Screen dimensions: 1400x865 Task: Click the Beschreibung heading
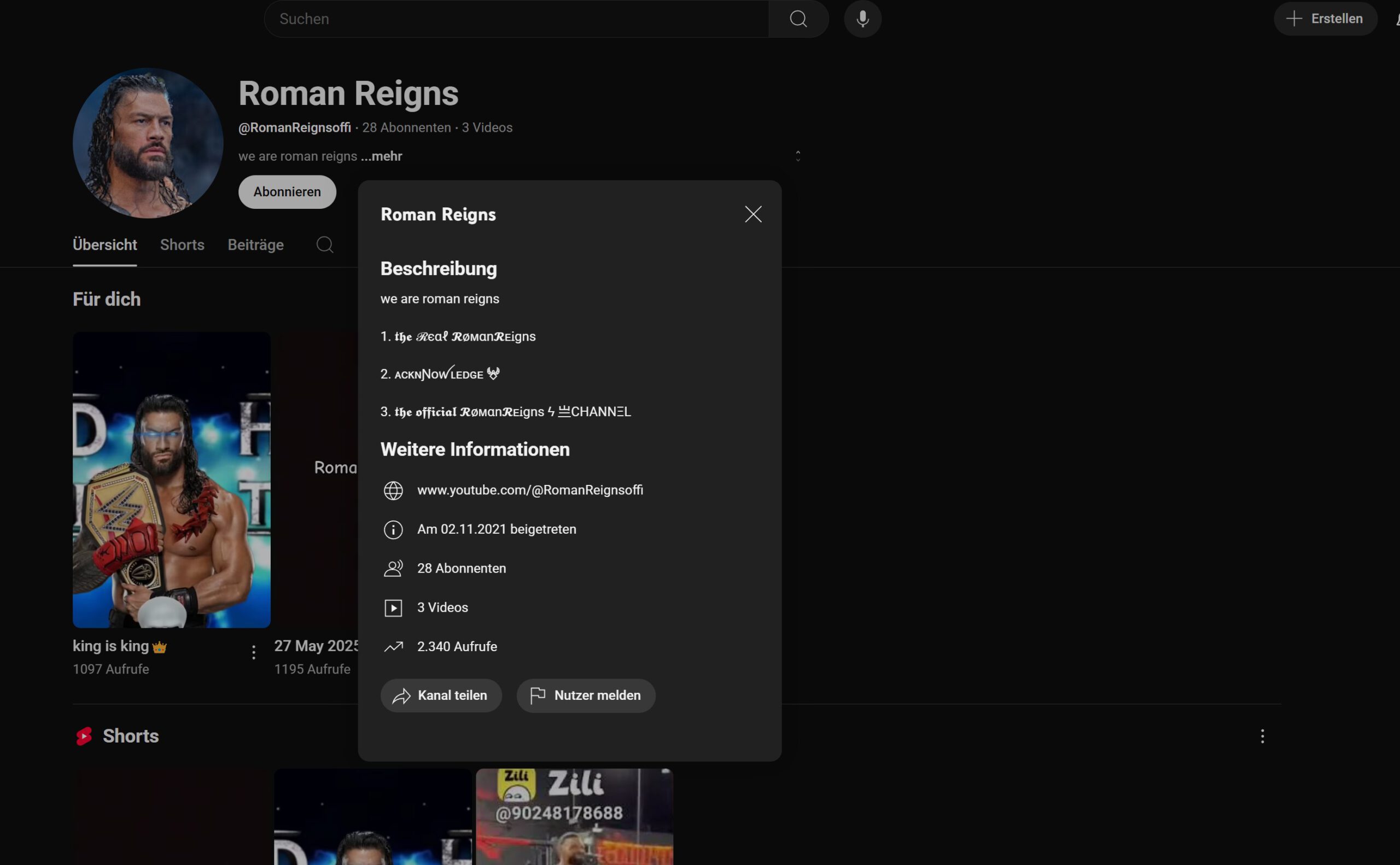pyautogui.click(x=439, y=269)
